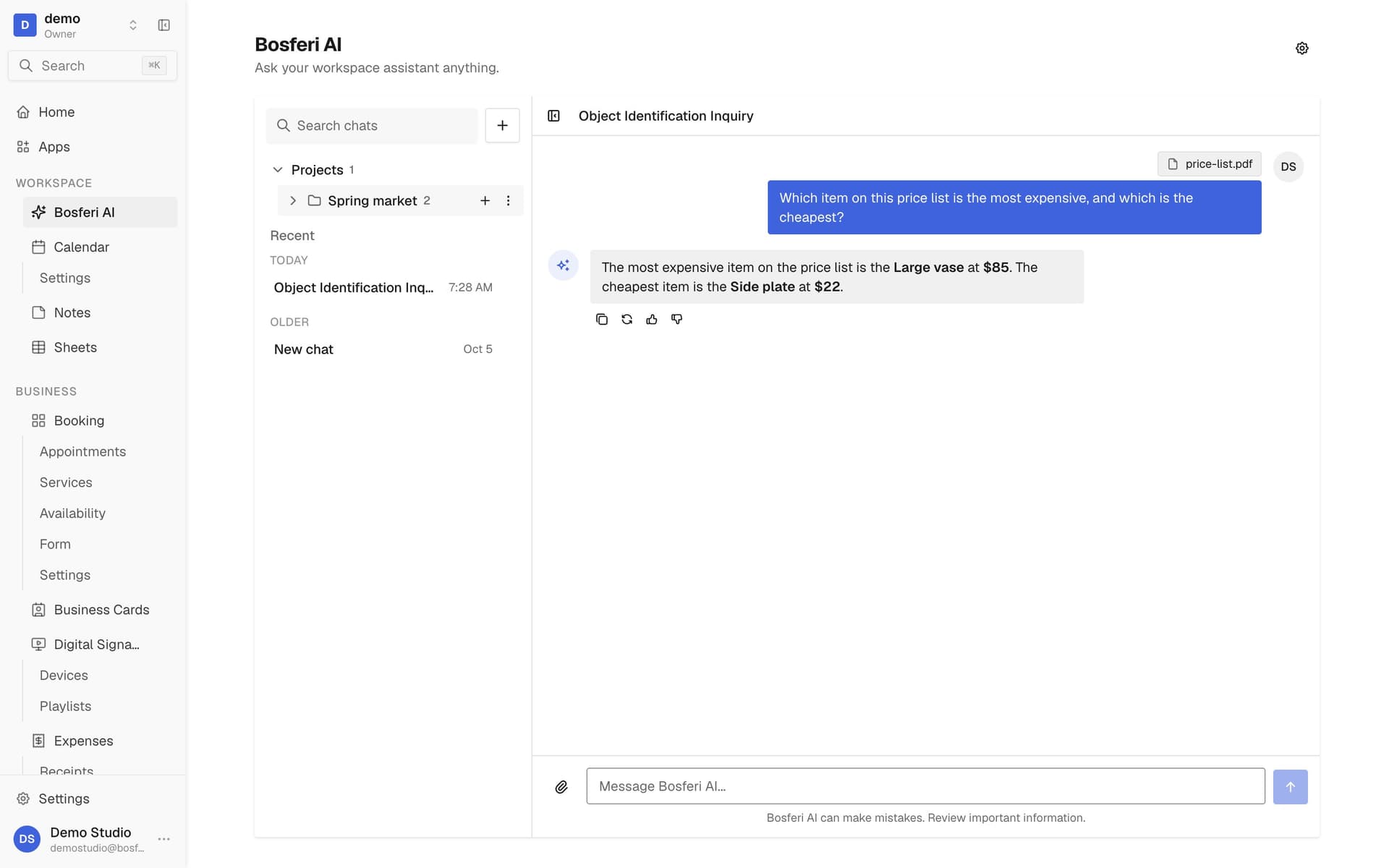Click the user question message bubble
Image resolution: width=1389 pixels, height=868 pixels.
click(x=1014, y=208)
